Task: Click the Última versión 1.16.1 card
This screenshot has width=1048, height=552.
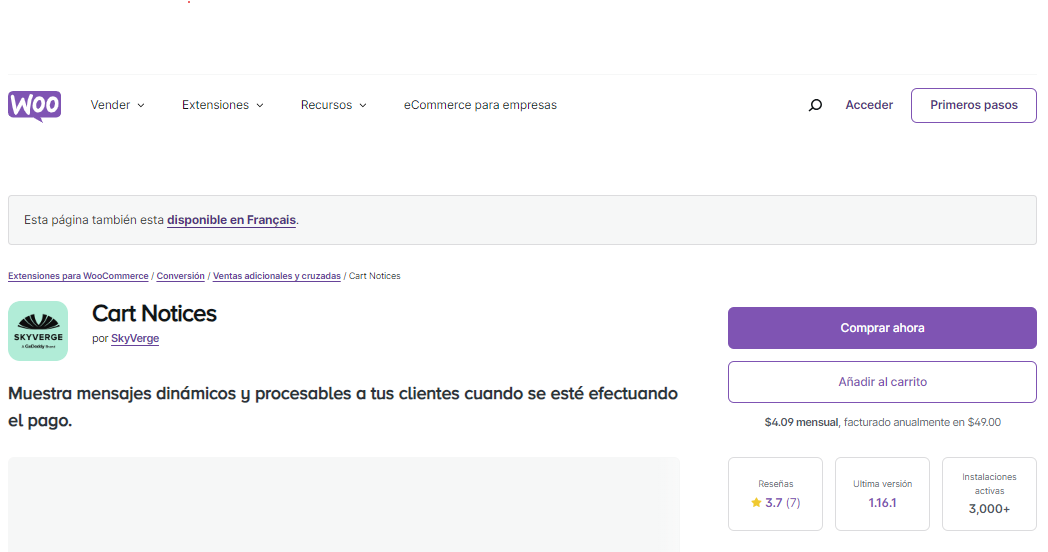Action: tap(882, 494)
